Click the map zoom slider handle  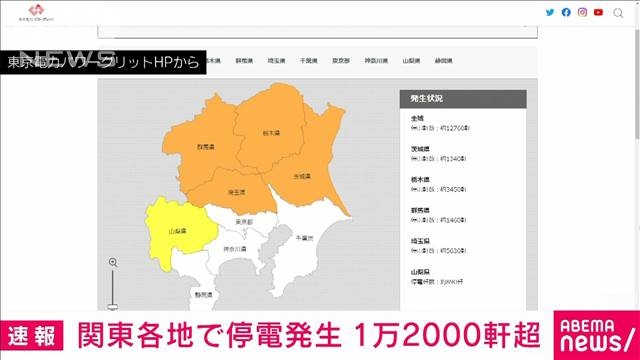(x=113, y=307)
